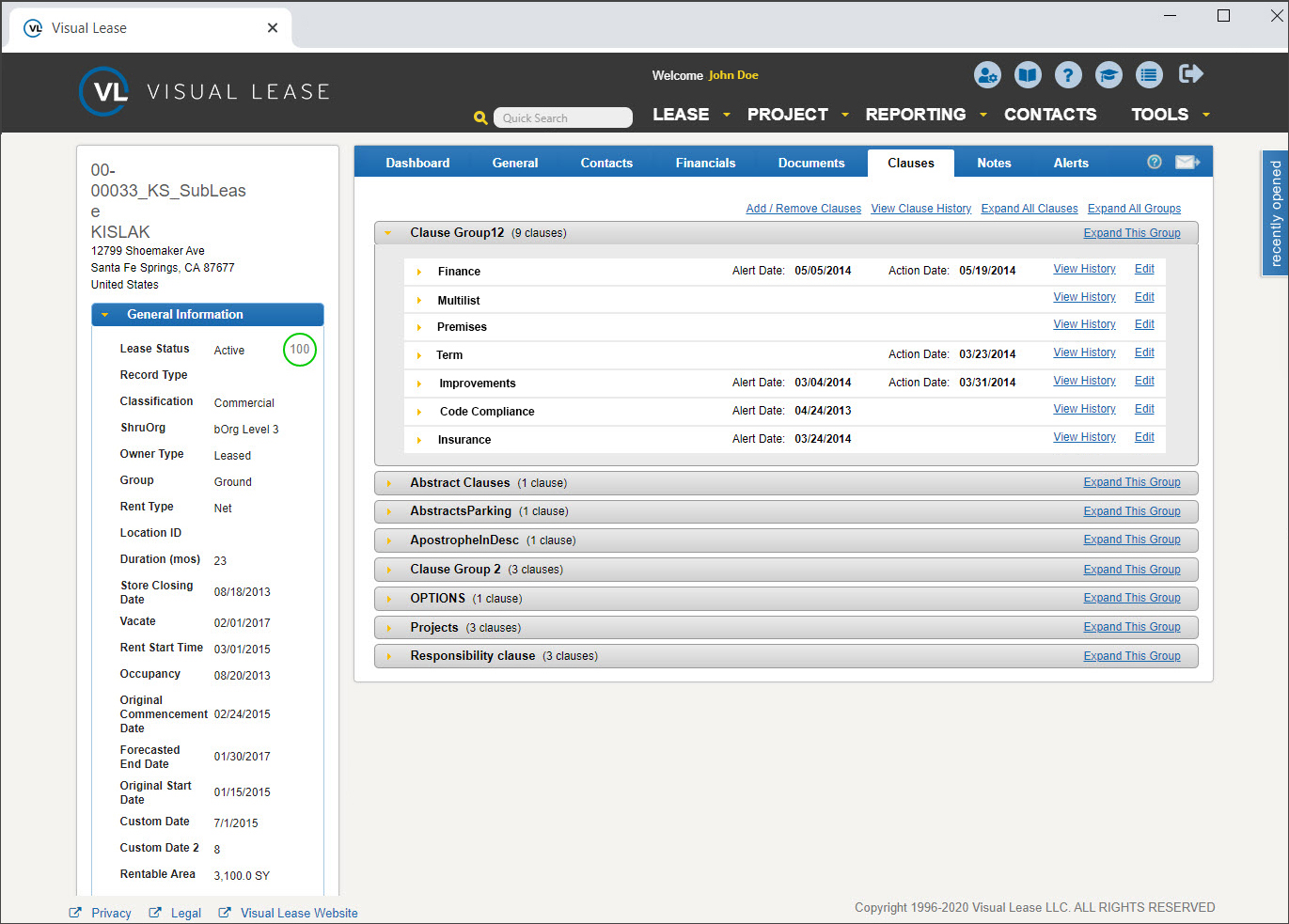The height and width of the screenshot is (924, 1289).
Task: Click Expand All Clauses link
Action: pos(1030,209)
